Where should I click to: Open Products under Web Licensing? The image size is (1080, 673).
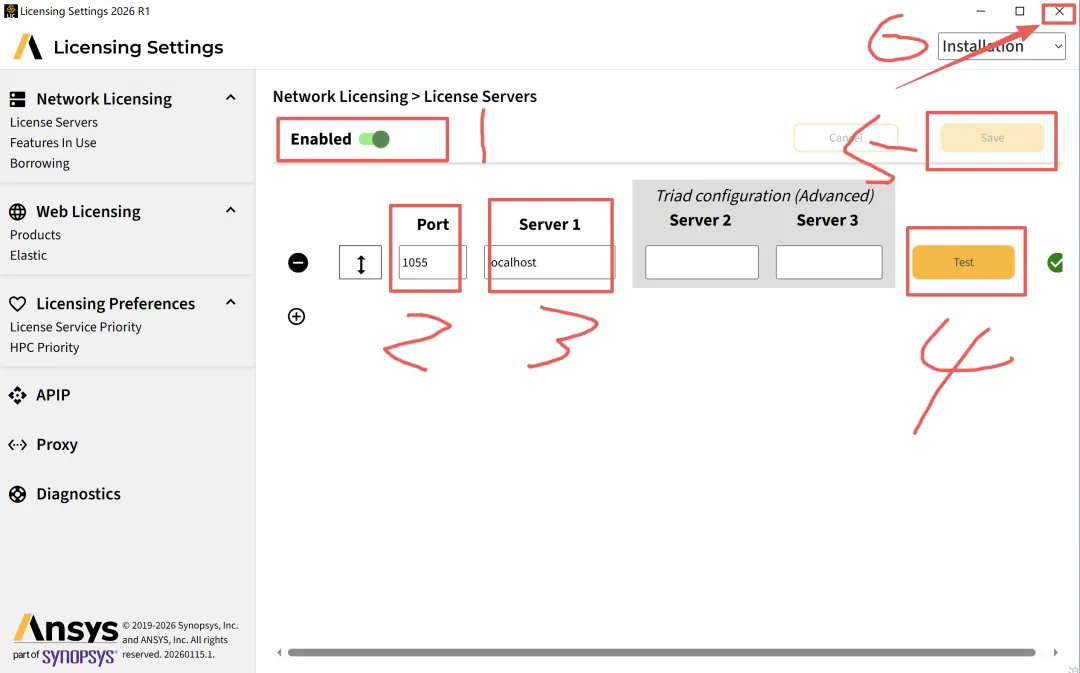(35, 235)
